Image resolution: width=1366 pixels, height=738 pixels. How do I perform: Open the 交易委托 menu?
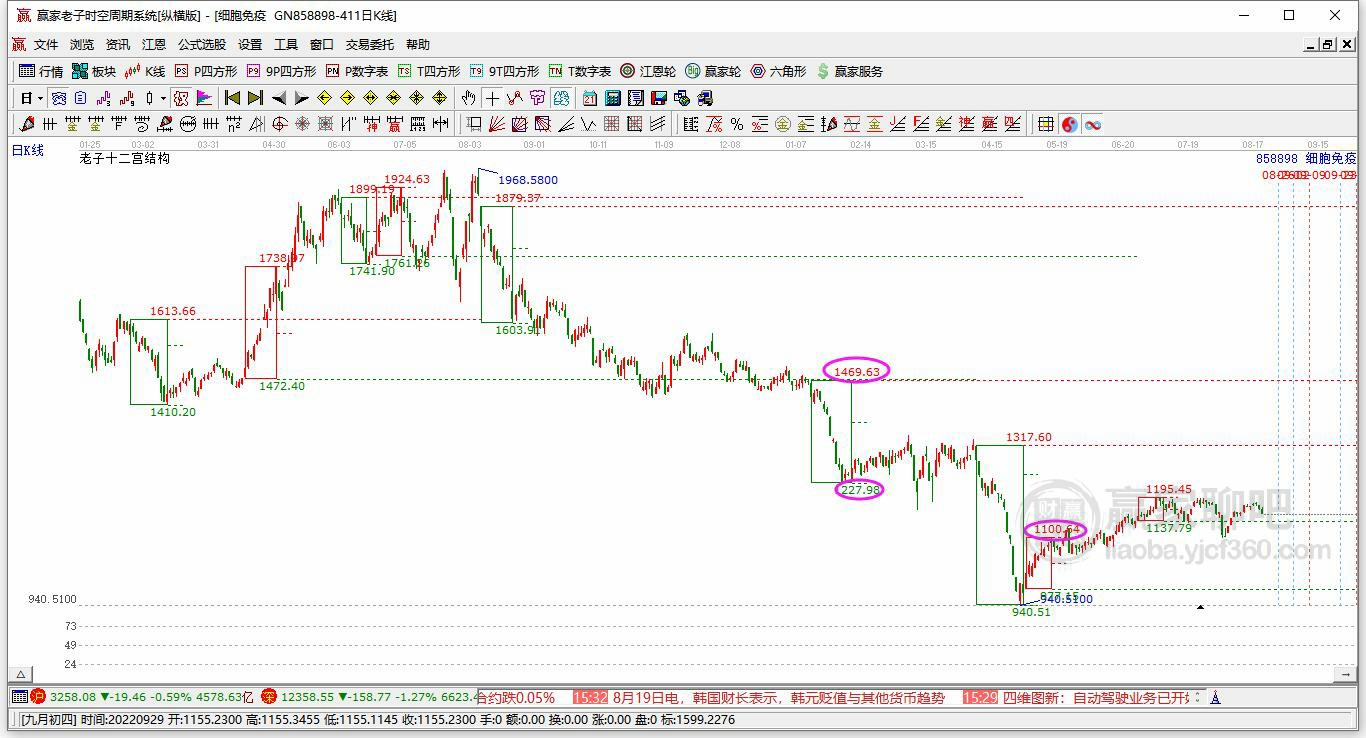[370, 45]
